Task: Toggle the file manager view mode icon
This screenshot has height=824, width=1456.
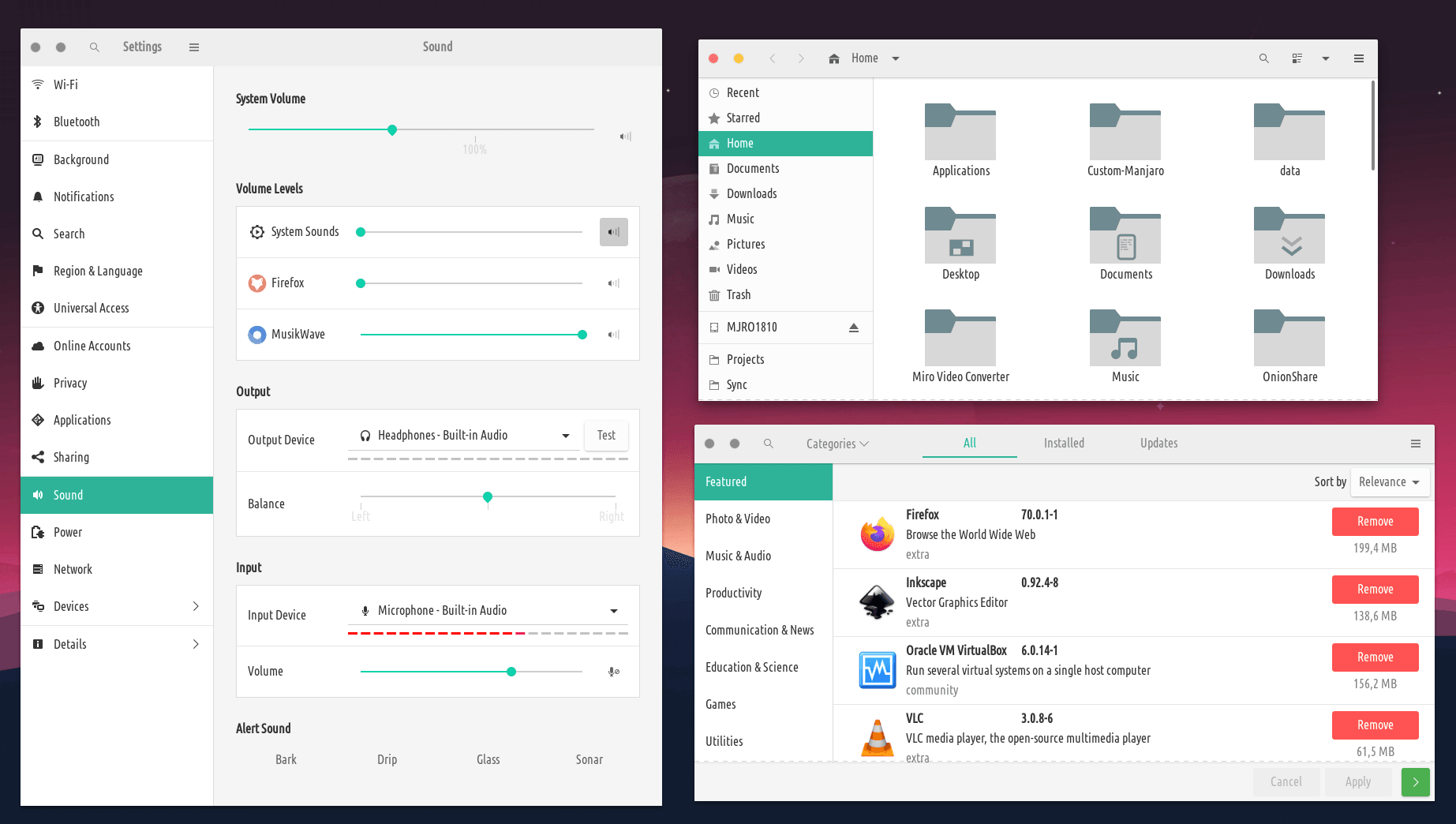Action: coord(1297,58)
